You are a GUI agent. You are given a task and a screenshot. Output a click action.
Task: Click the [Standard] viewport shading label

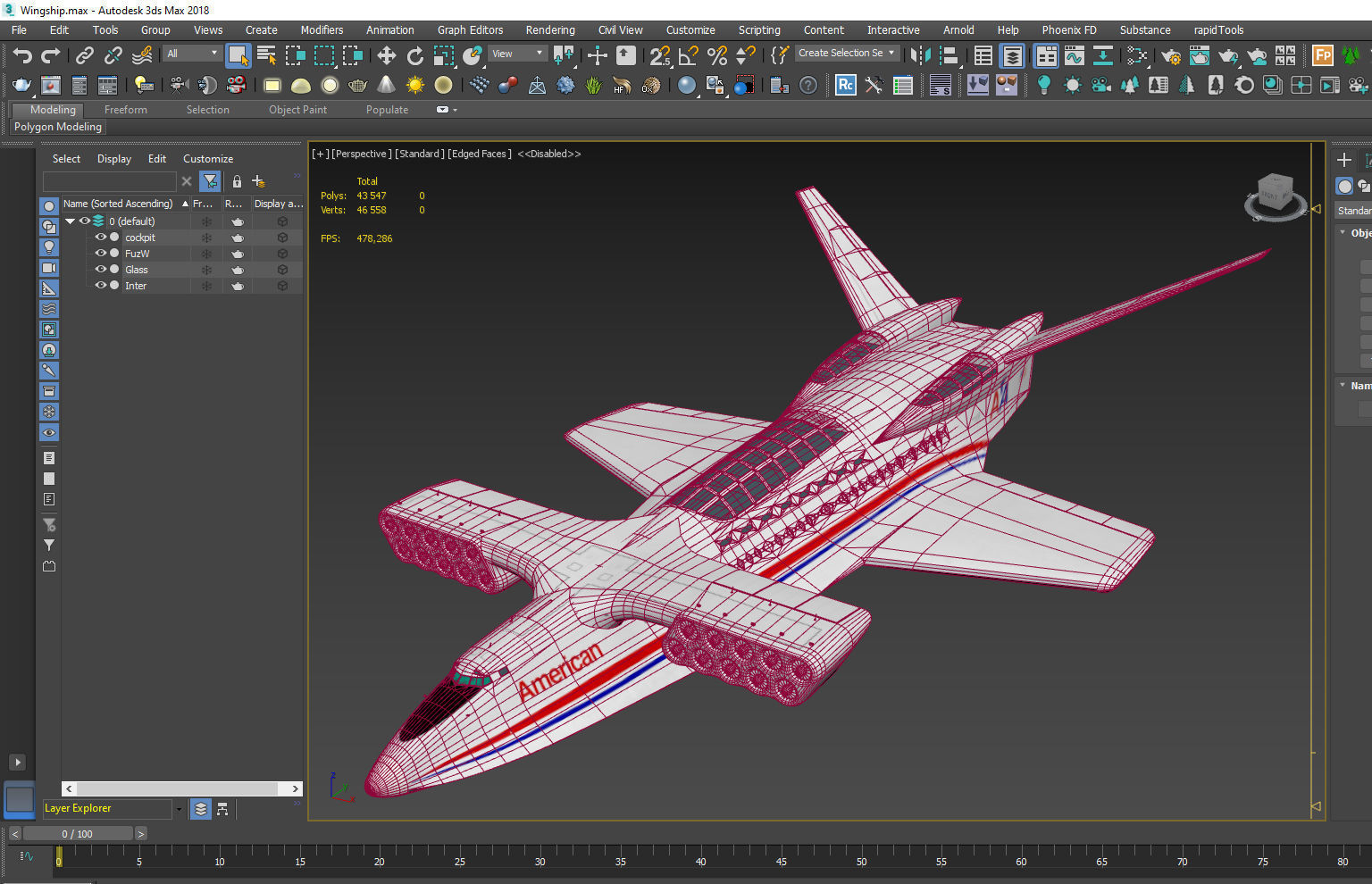click(419, 154)
